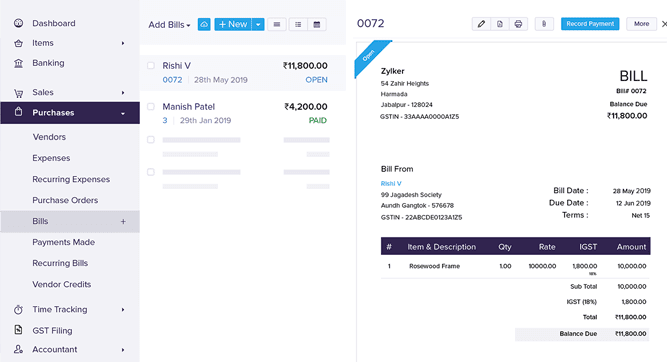Select the Manish Patel bill row
Screen dimensions: 667x362
(242, 113)
